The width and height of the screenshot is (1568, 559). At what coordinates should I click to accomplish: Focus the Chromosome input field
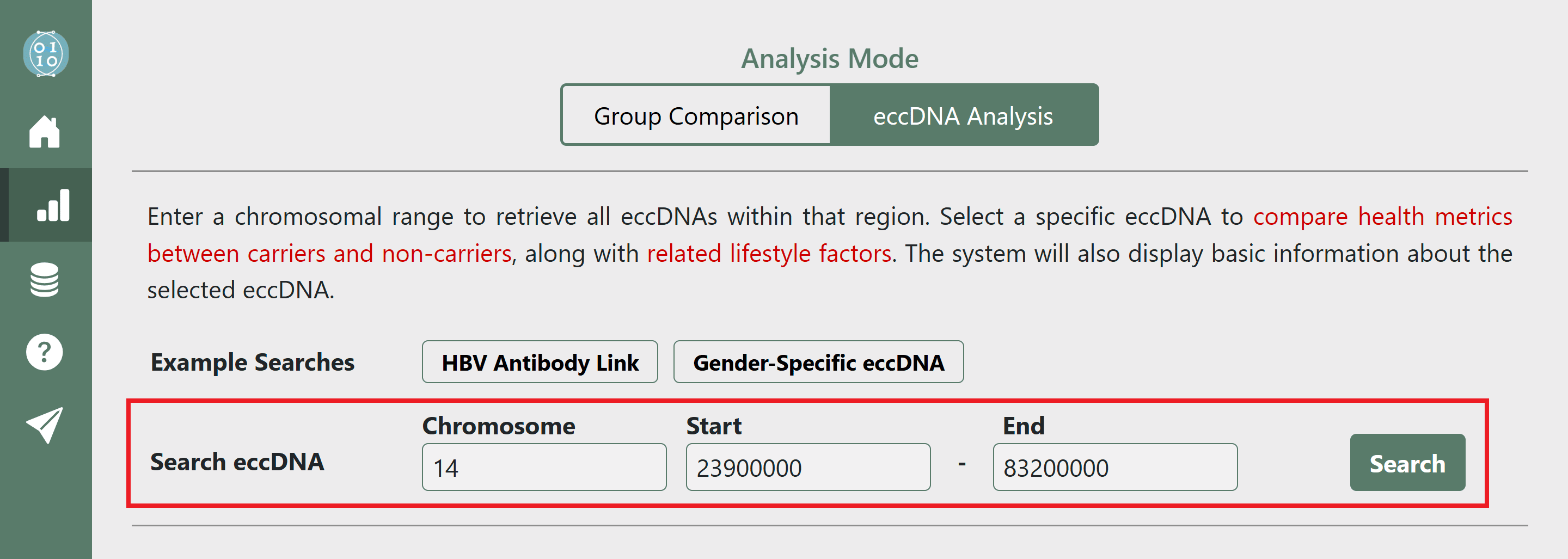click(x=544, y=467)
